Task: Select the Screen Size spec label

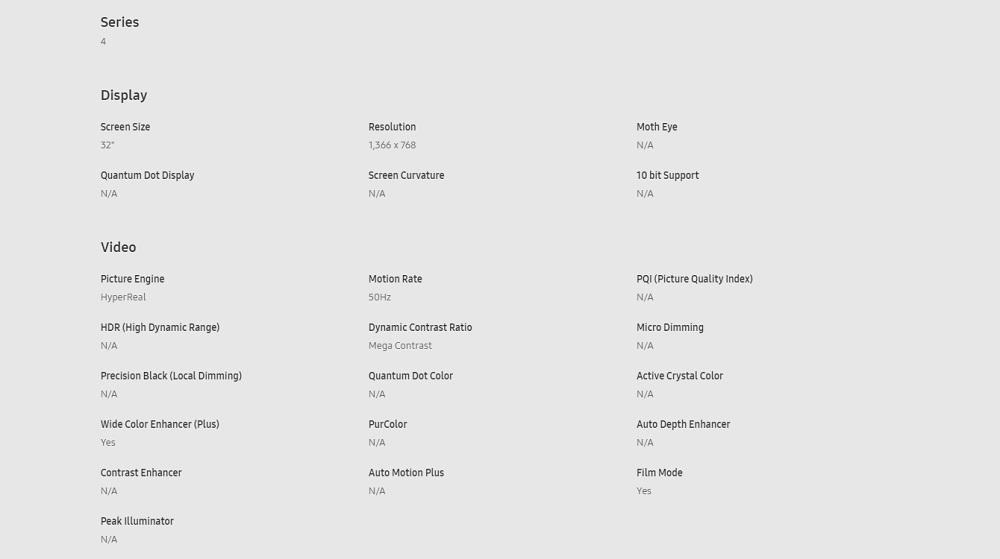Action: point(125,127)
